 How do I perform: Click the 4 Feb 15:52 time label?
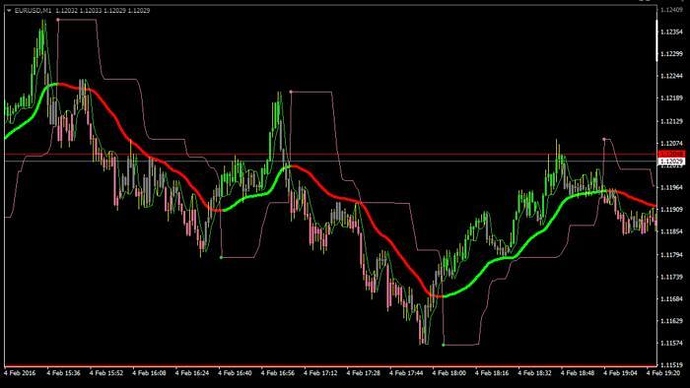(106, 373)
